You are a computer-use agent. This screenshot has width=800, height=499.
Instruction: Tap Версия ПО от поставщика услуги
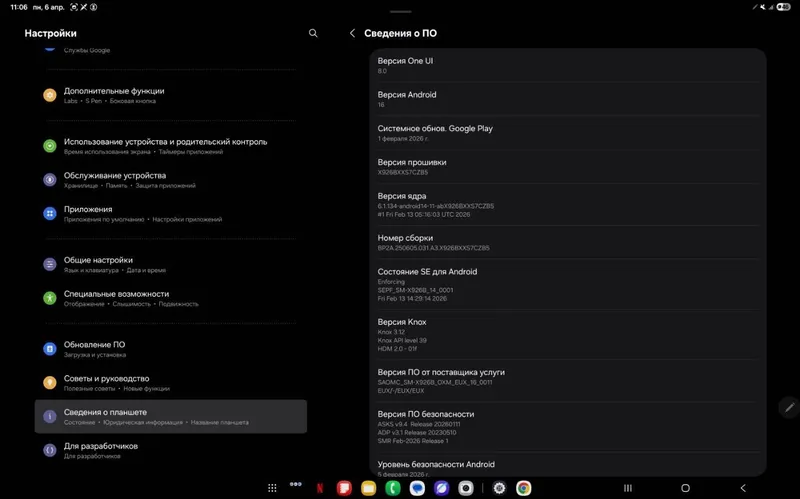pyautogui.click(x=568, y=381)
